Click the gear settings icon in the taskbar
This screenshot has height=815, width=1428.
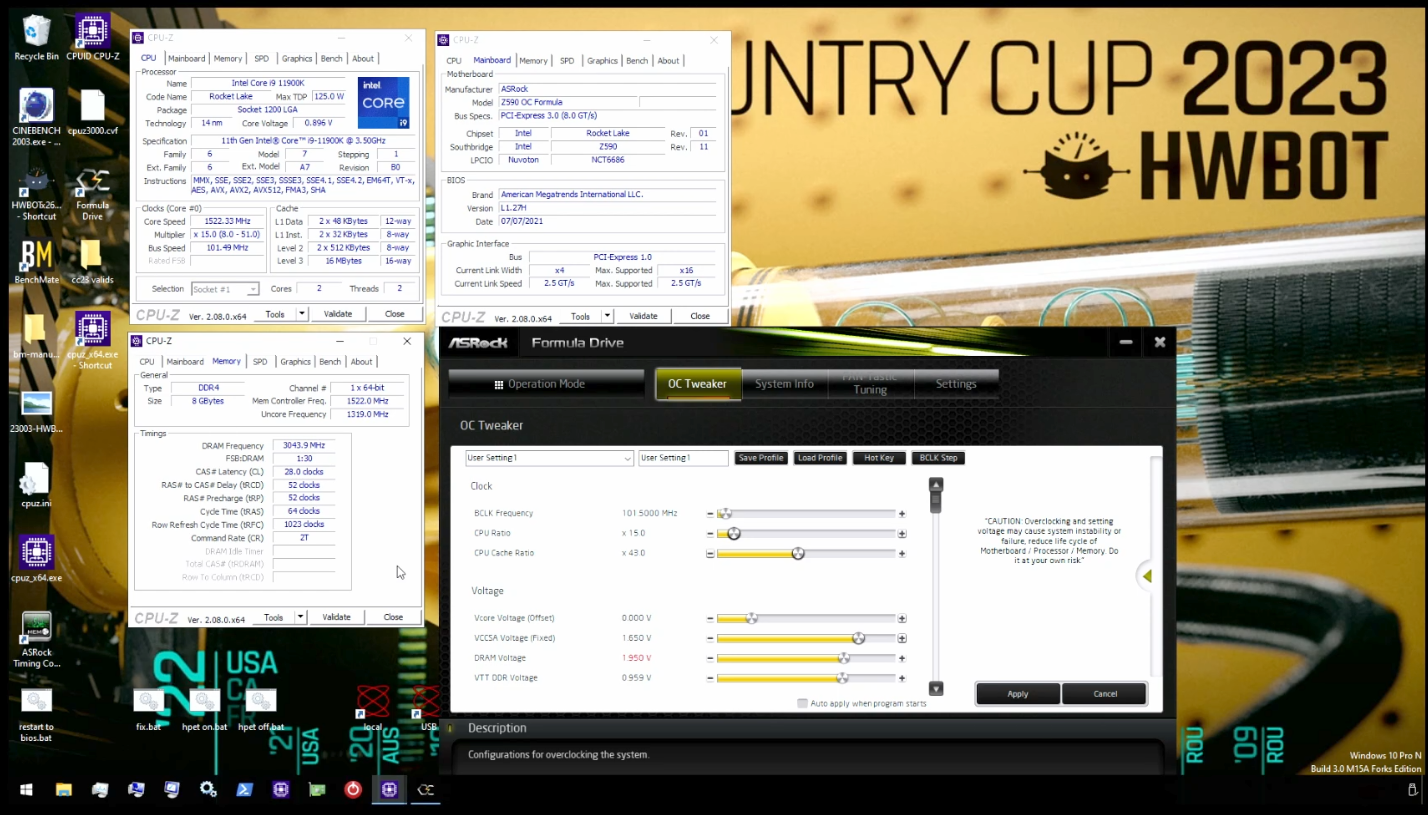click(x=208, y=790)
